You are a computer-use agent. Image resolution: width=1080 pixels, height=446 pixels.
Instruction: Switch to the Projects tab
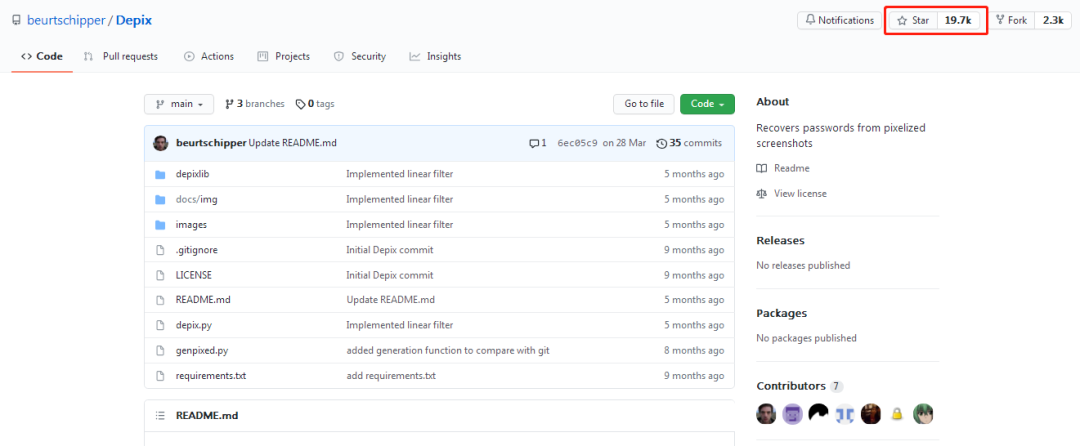tap(283, 56)
